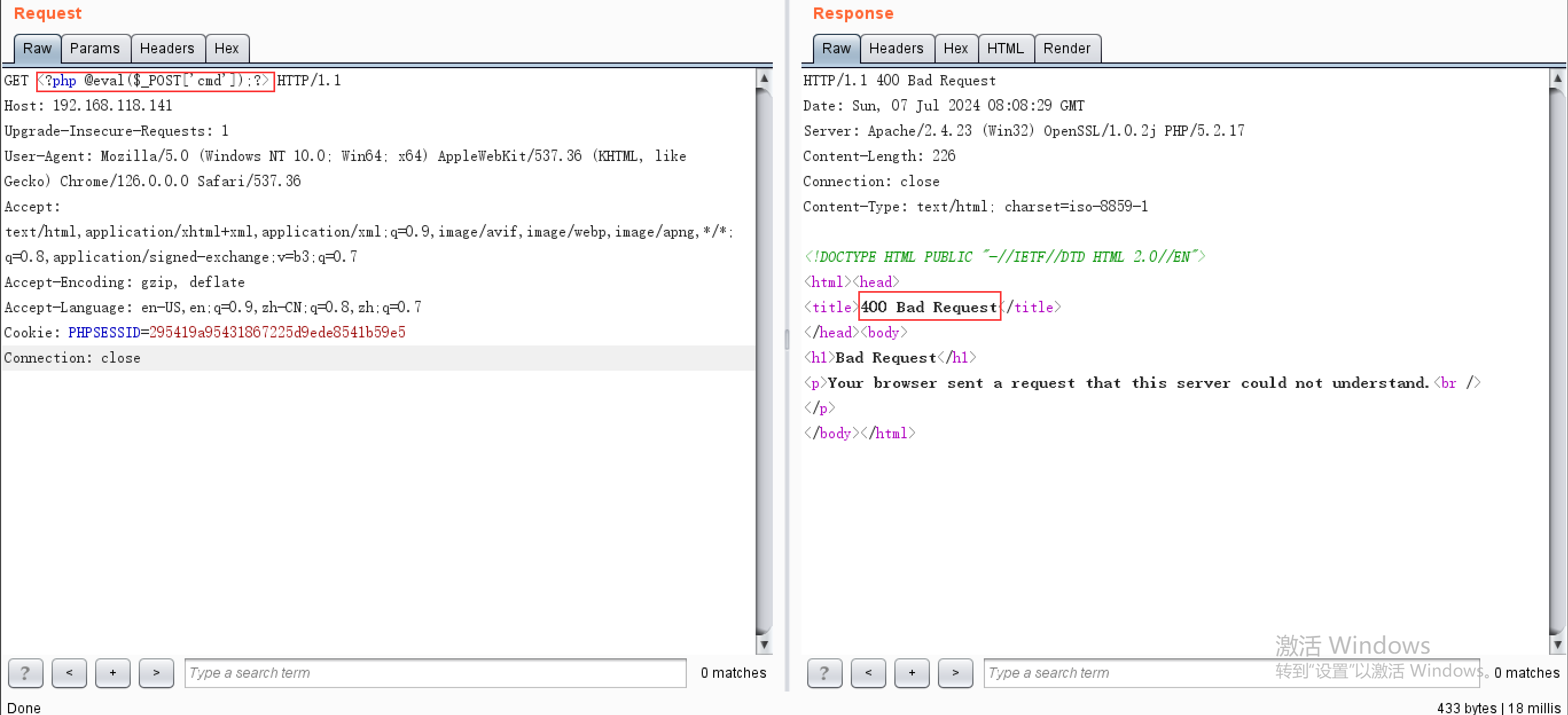Go to next match in Request
Screen dimensions: 1568x715
pyautogui.click(x=157, y=673)
